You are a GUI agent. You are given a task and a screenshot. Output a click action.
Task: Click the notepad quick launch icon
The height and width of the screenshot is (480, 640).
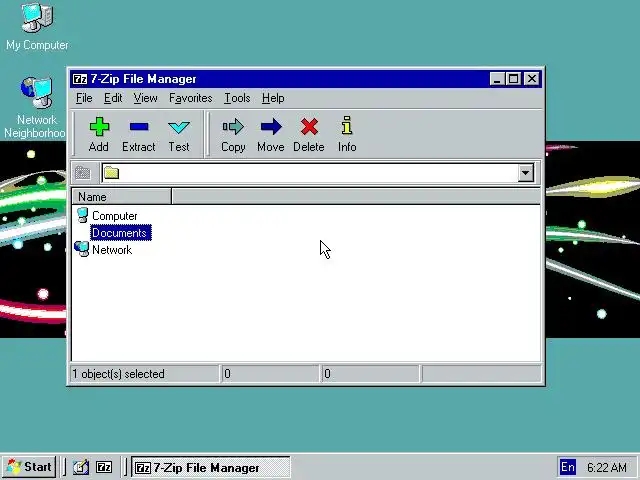point(81,467)
